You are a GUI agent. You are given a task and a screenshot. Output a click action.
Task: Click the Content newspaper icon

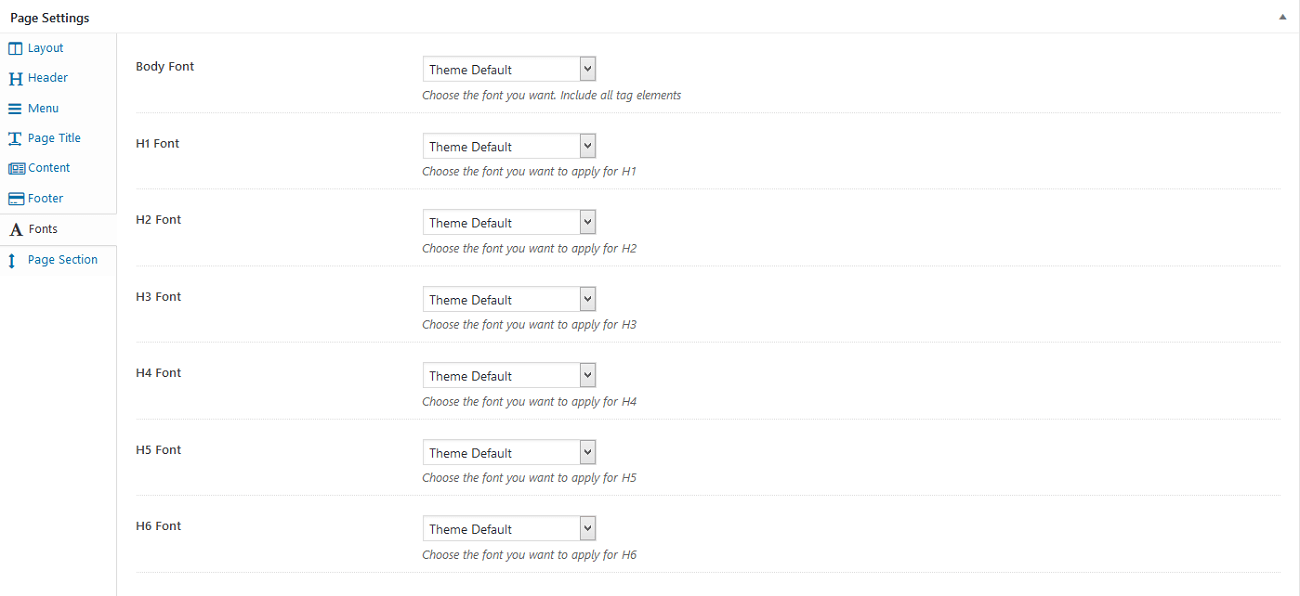[16, 168]
